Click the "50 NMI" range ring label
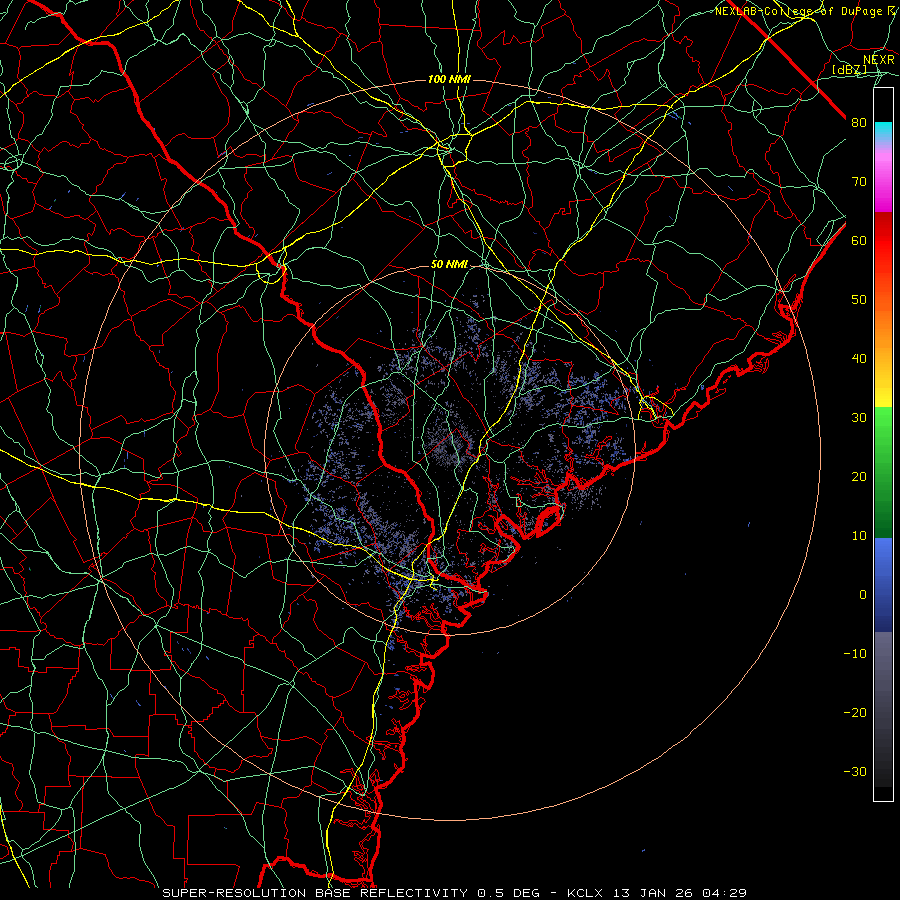This screenshot has height=900, width=900. click(x=449, y=265)
